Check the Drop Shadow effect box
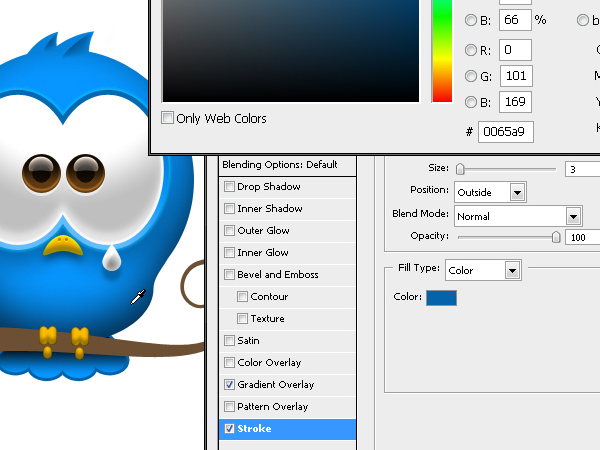The width and height of the screenshot is (600, 450). point(229,186)
